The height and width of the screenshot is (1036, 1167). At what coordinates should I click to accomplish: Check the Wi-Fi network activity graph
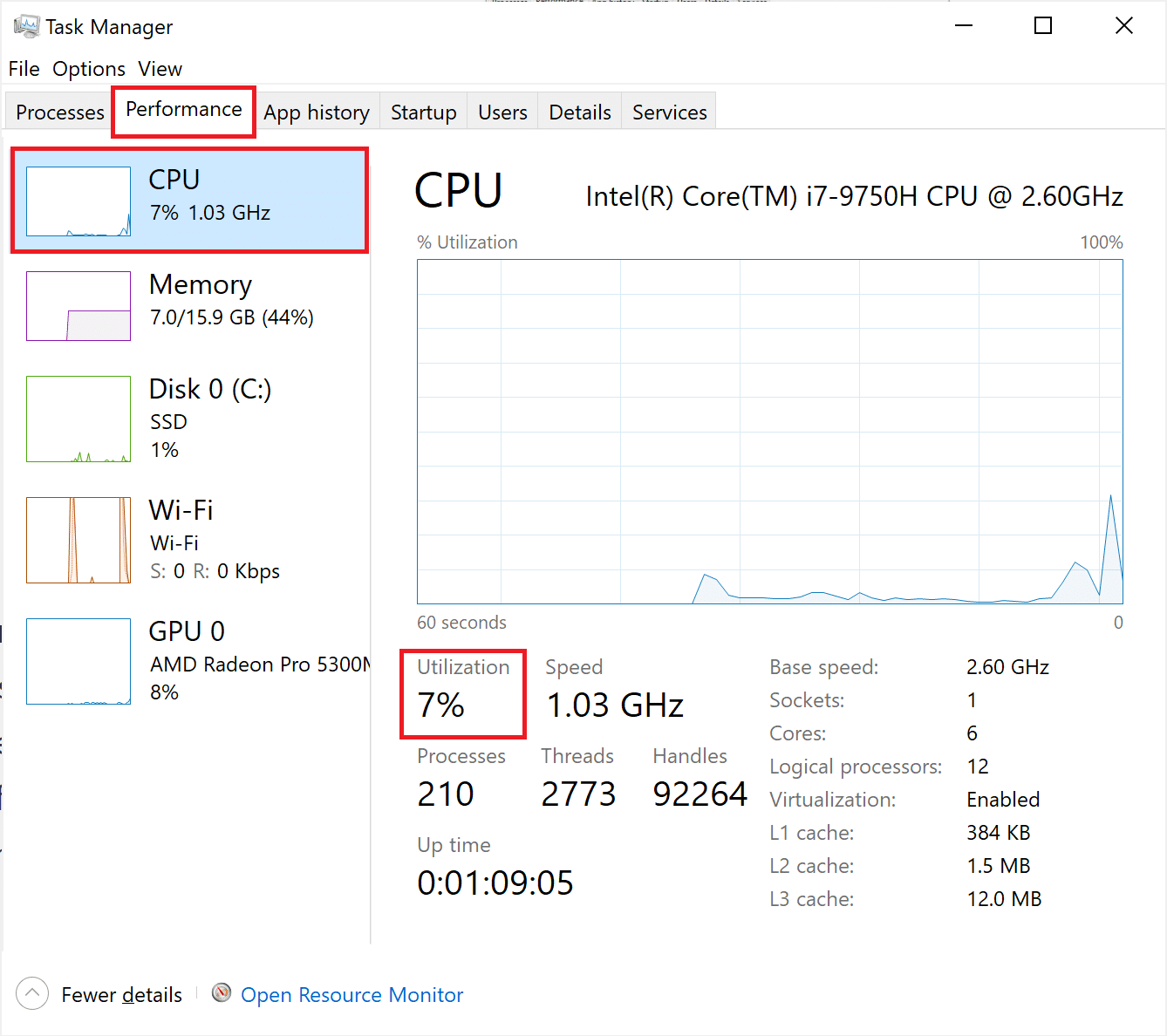coord(78,540)
